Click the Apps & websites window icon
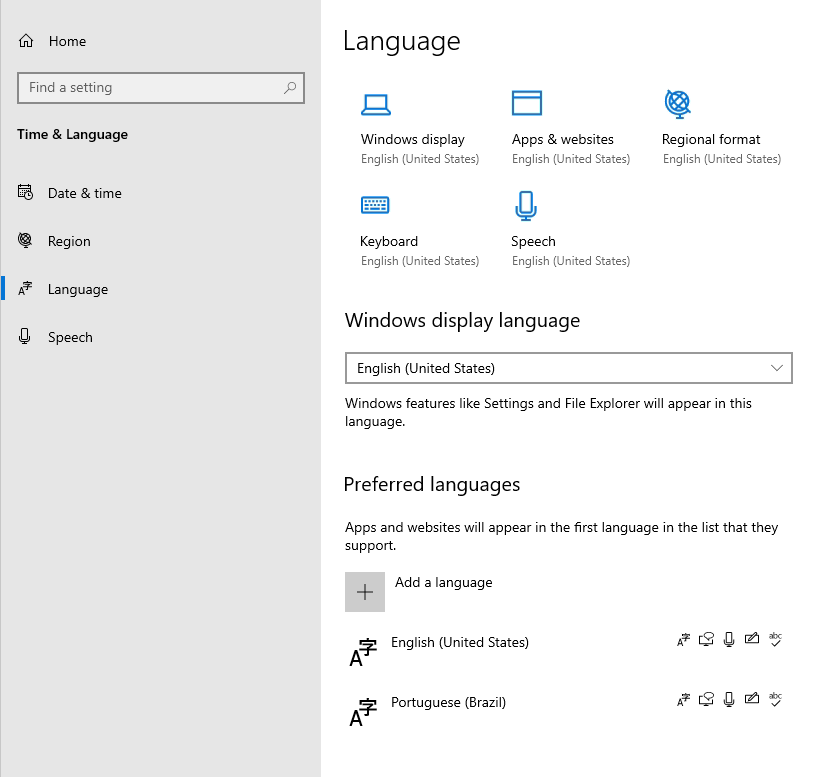This screenshot has height=777, width=829. (x=527, y=103)
